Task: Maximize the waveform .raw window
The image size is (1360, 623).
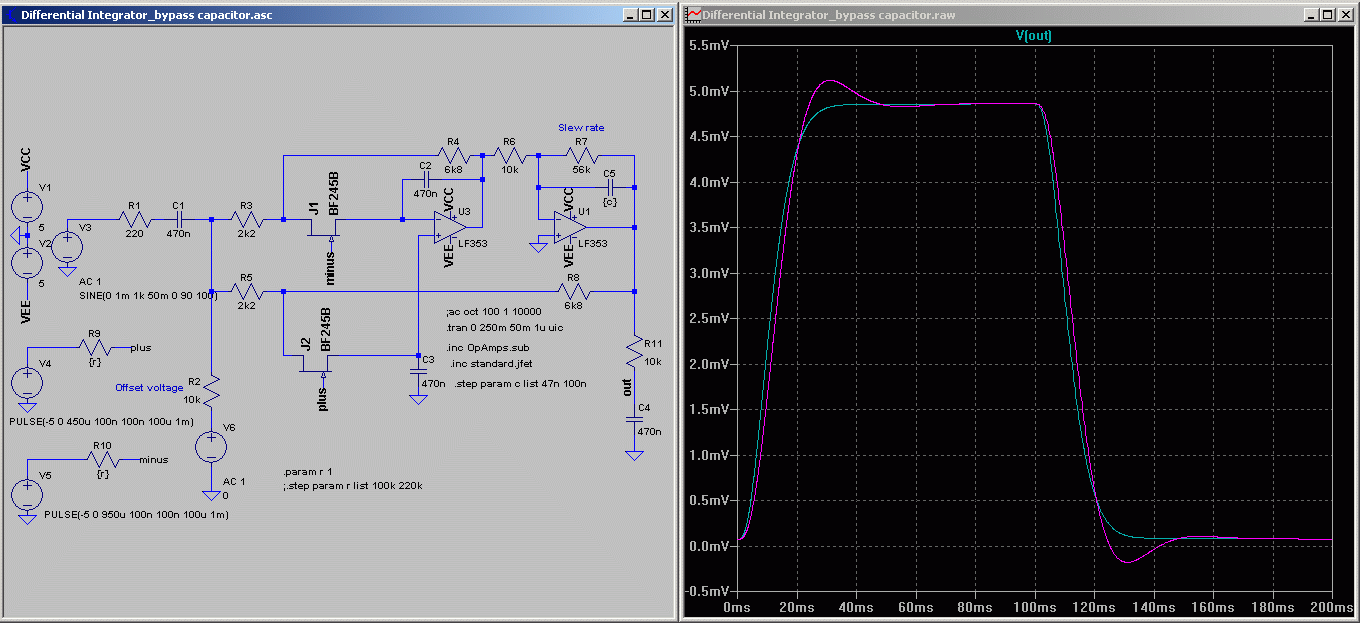Action: coord(1326,15)
